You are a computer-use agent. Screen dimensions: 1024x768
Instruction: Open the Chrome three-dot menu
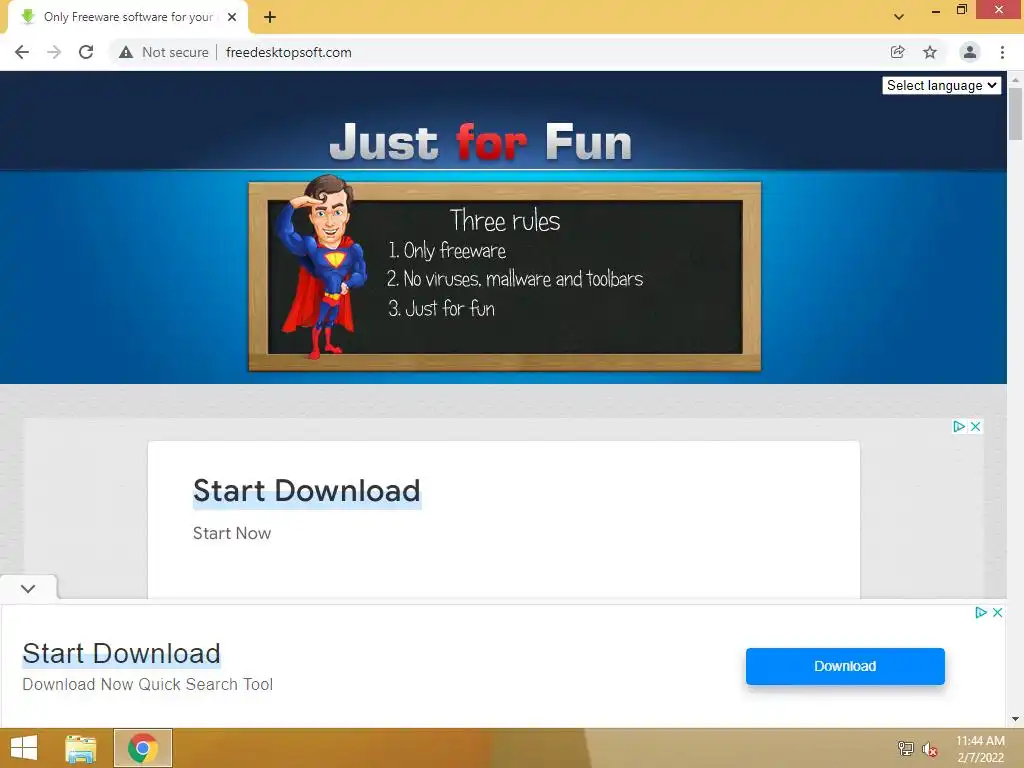pyautogui.click(x=1002, y=52)
